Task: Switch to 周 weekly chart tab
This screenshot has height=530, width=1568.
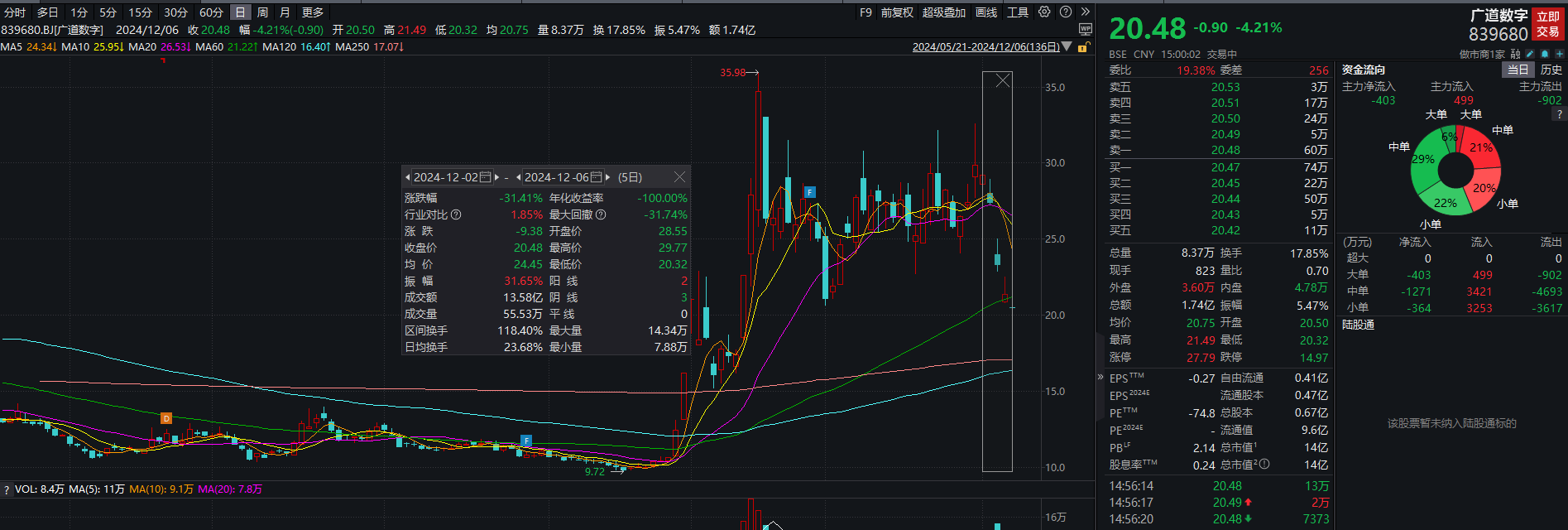Action: tap(262, 12)
